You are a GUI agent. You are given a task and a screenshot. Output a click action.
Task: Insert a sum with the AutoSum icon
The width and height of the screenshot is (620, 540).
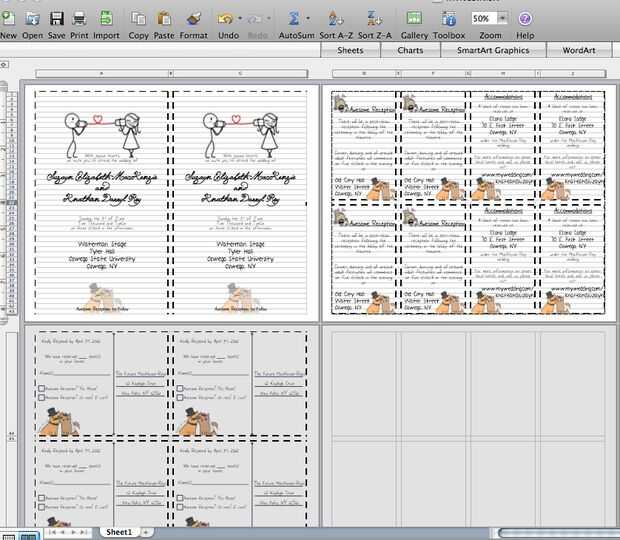tap(293, 19)
